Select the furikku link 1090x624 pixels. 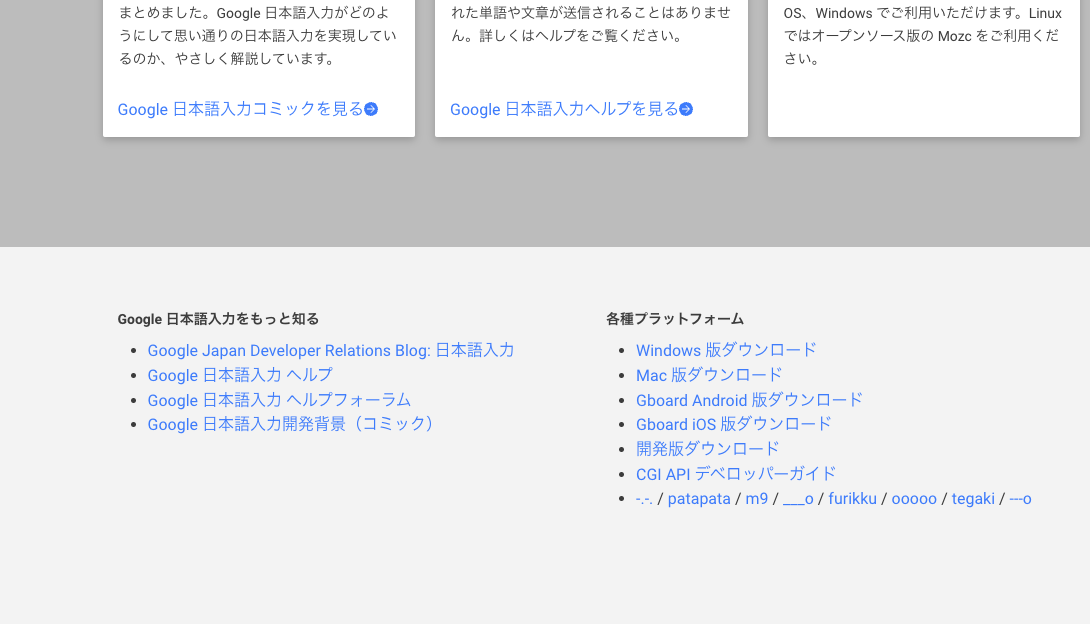(852, 499)
